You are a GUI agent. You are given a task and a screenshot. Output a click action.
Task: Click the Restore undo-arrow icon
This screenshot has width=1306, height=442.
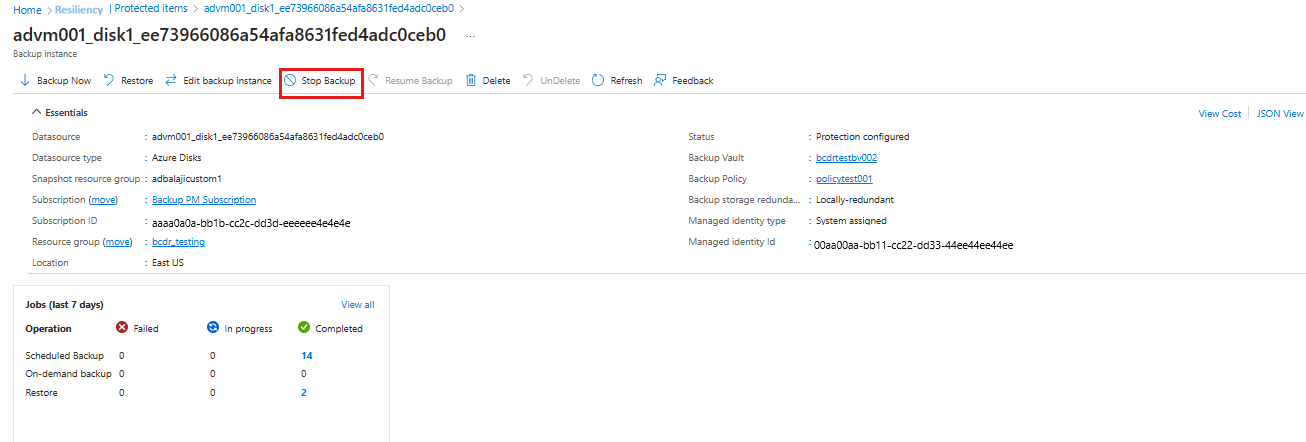click(x=108, y=81)
